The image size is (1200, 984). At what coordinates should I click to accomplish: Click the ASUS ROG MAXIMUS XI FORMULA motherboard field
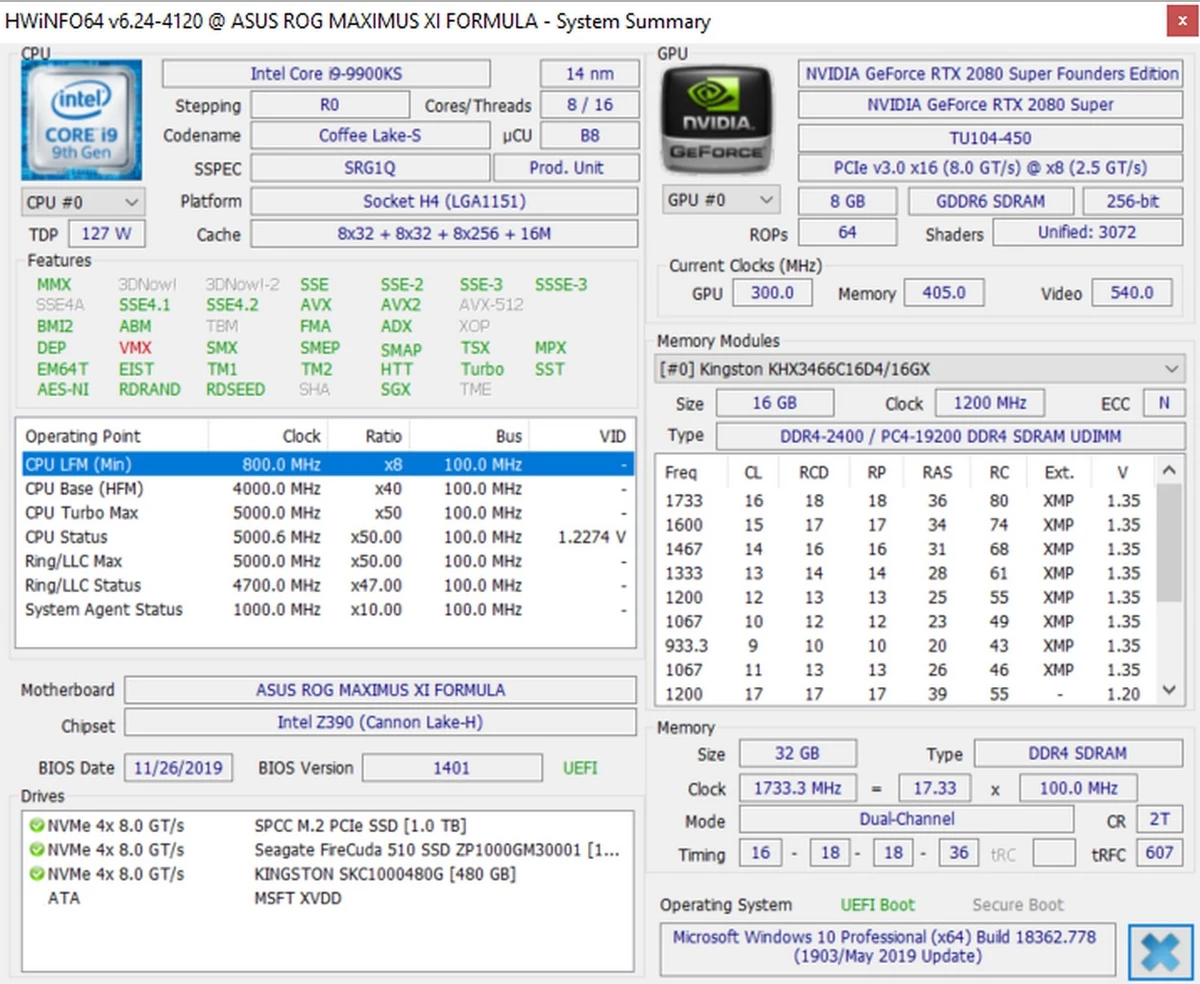coord(380,690)
